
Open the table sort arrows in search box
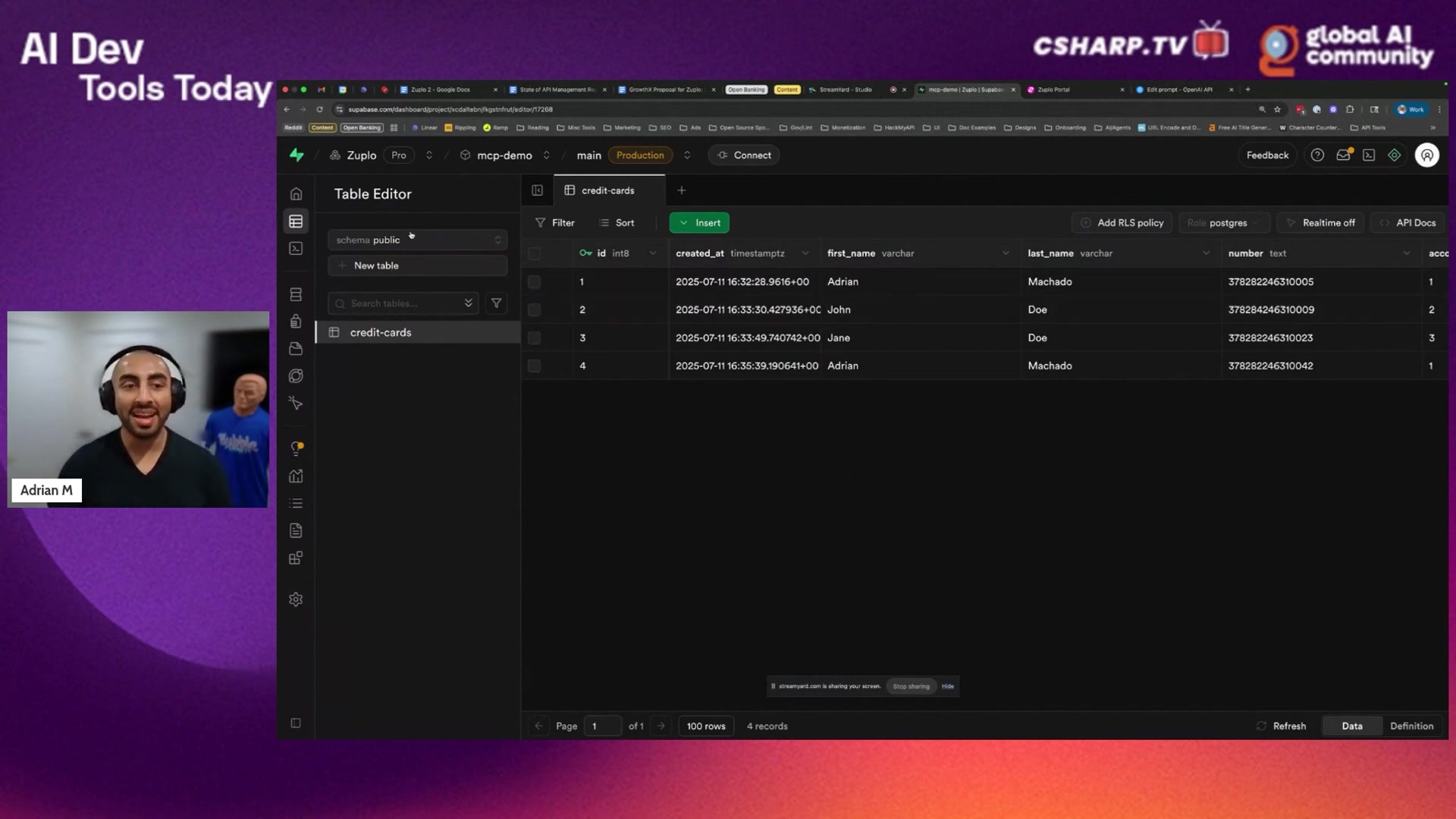tap(469, 303)
